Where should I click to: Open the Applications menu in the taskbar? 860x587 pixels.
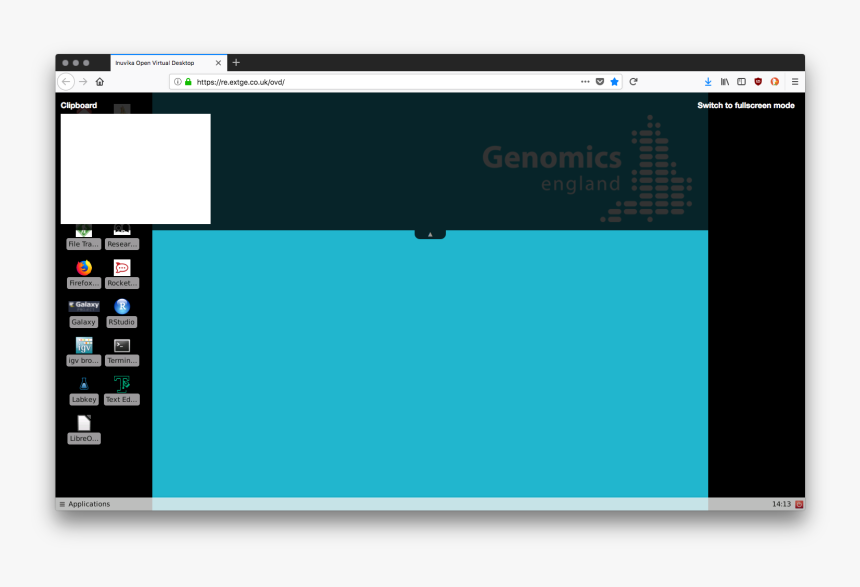click(85, 504)
